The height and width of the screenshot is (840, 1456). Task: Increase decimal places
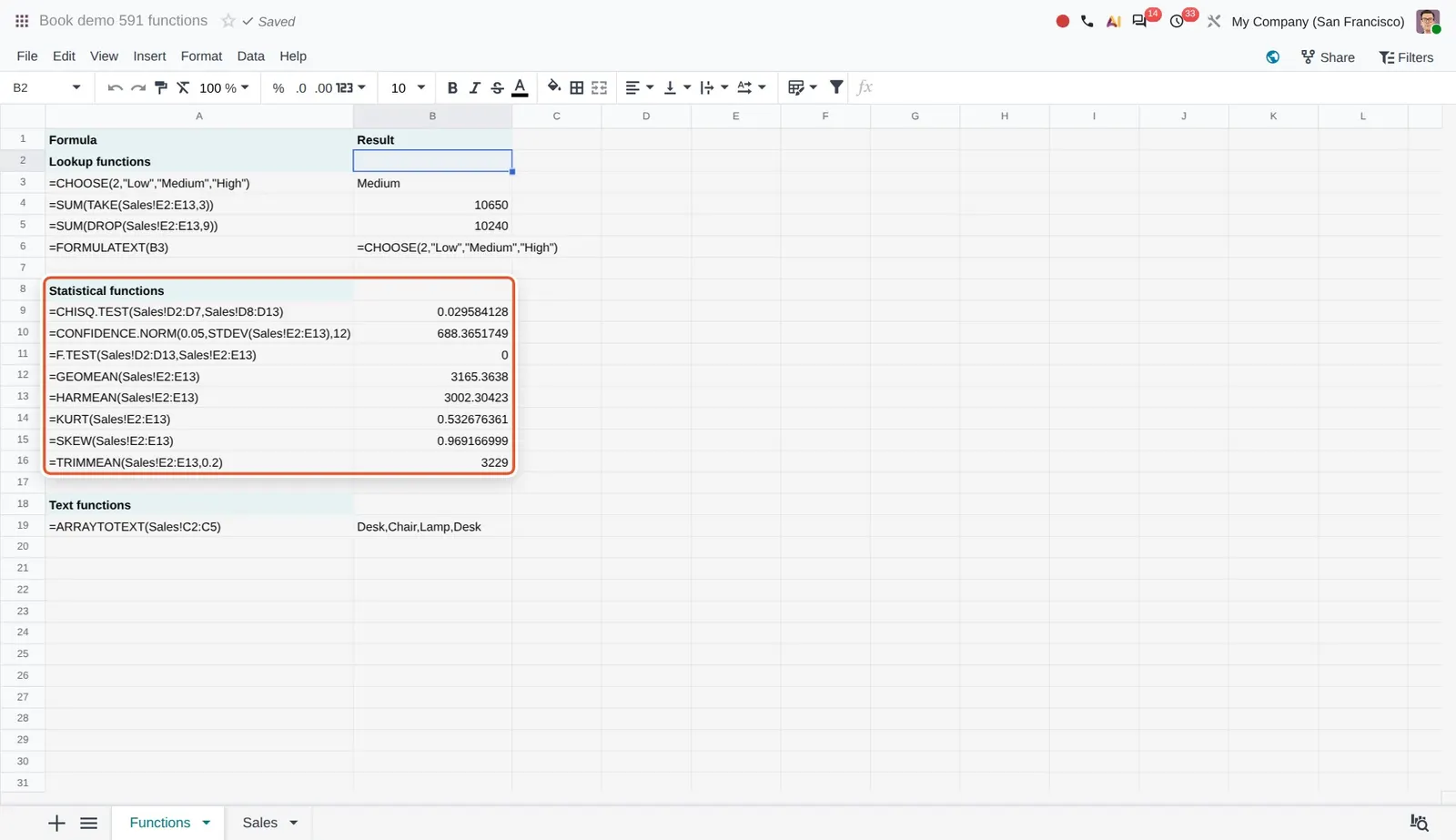coord(323,88)
